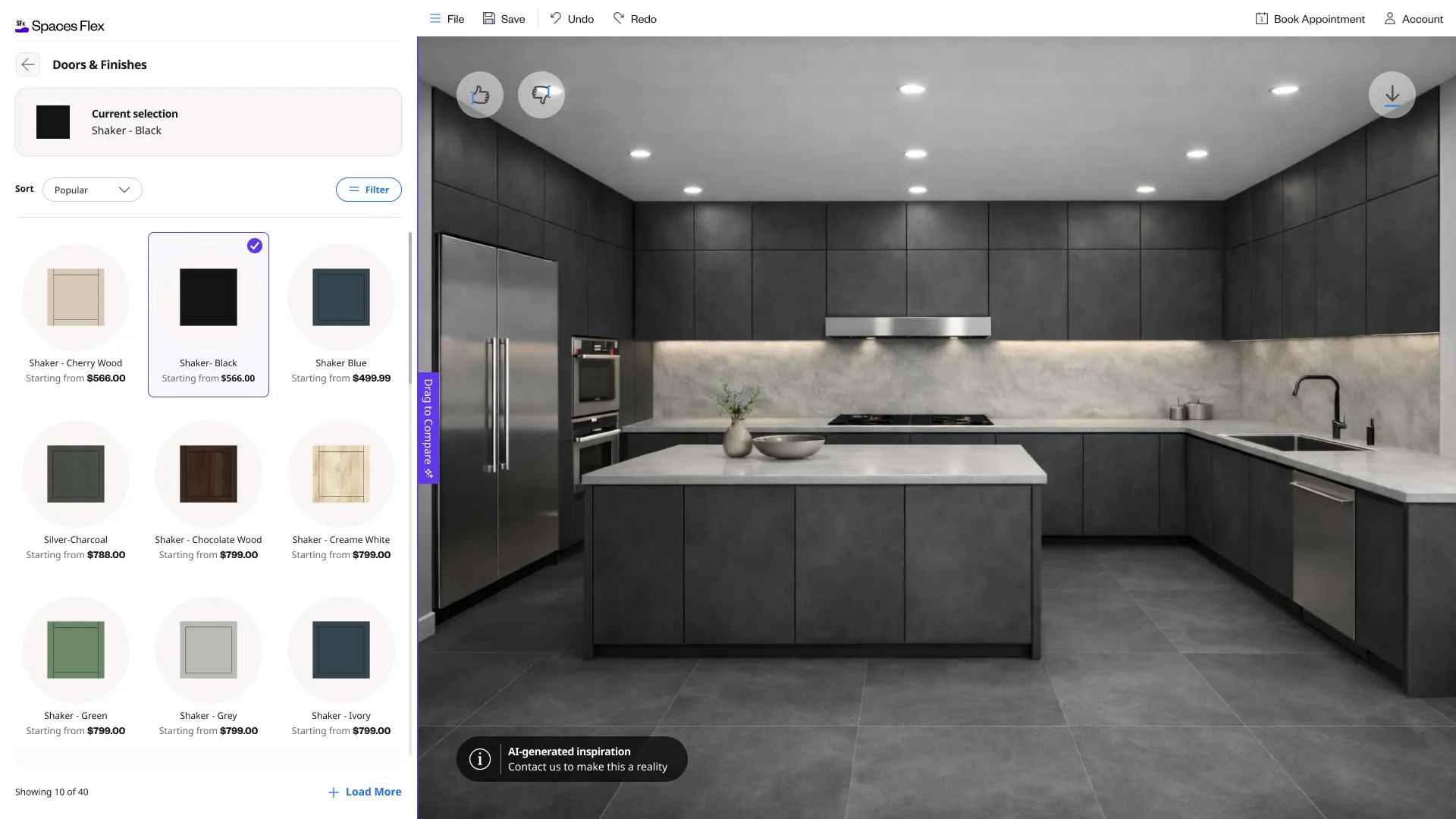
Task: Click the thumbs down icon on render
Action: (541, 95)
